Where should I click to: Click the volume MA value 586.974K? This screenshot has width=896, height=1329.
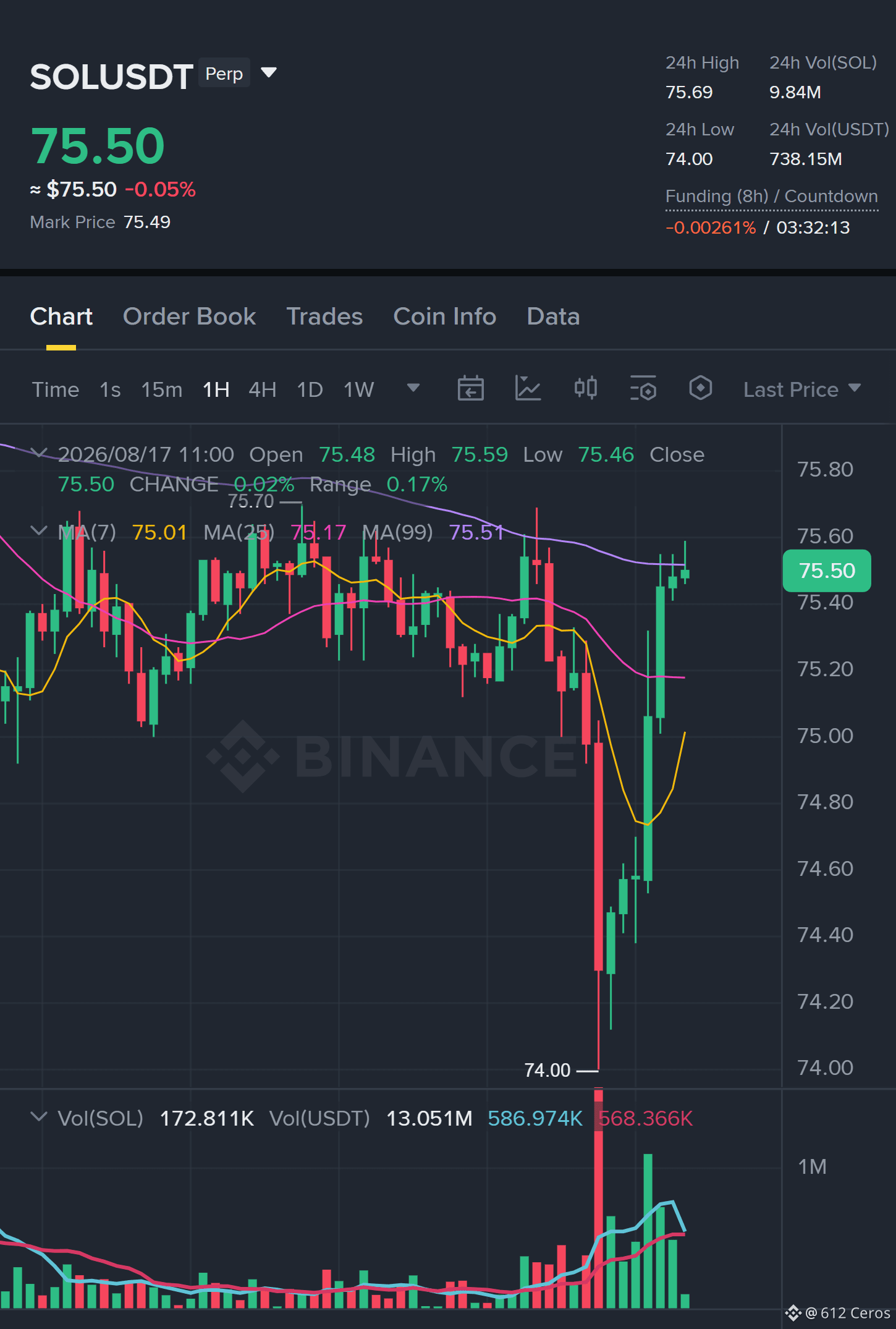[535, 1118]
